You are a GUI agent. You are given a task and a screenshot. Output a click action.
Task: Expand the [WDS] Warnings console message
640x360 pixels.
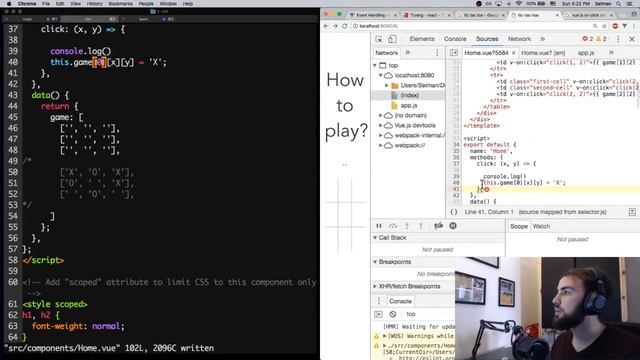pos(384,336)
